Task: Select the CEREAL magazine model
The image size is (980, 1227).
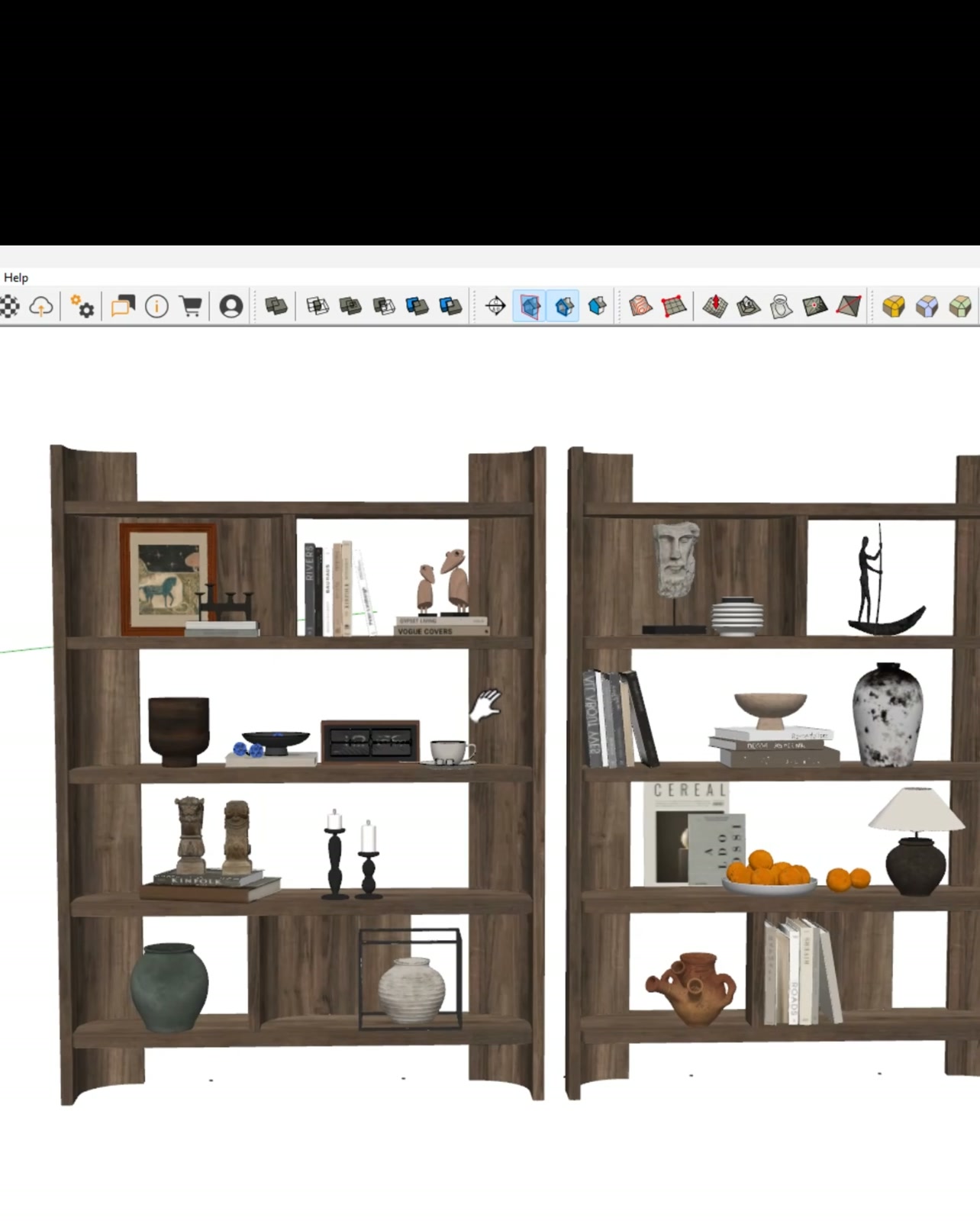Action: [x=686, y=833]
